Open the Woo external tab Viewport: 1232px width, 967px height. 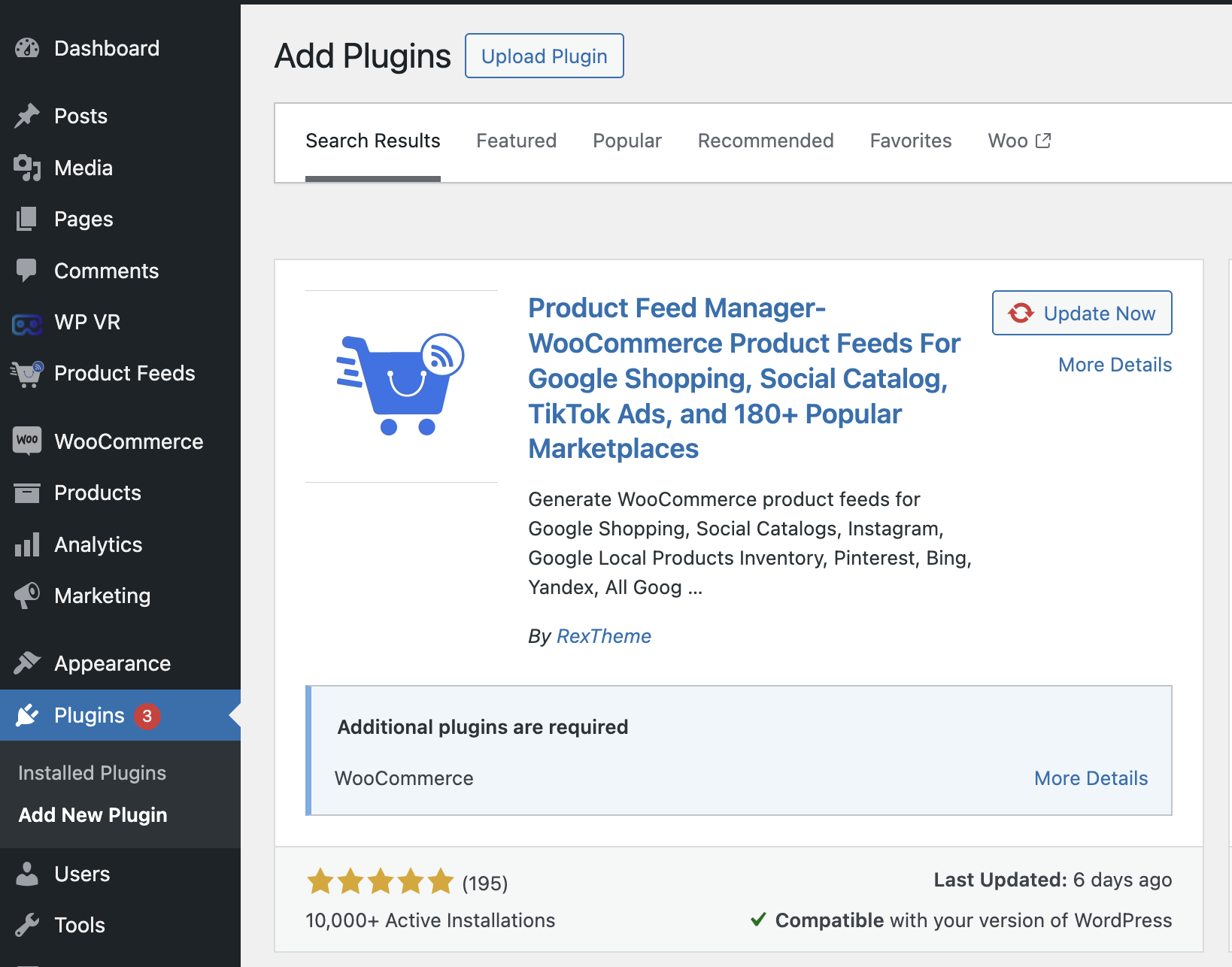1019,141
